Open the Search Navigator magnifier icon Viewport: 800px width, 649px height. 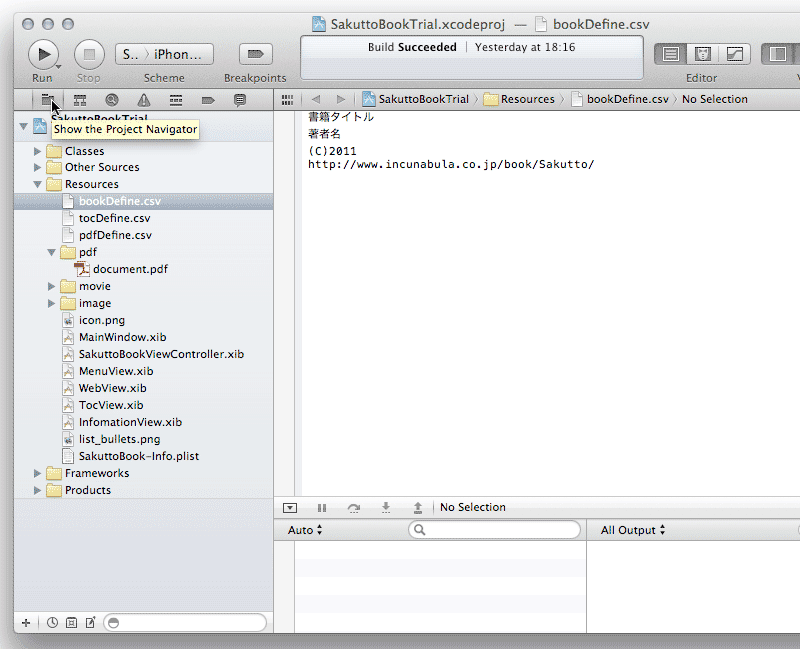112,100
